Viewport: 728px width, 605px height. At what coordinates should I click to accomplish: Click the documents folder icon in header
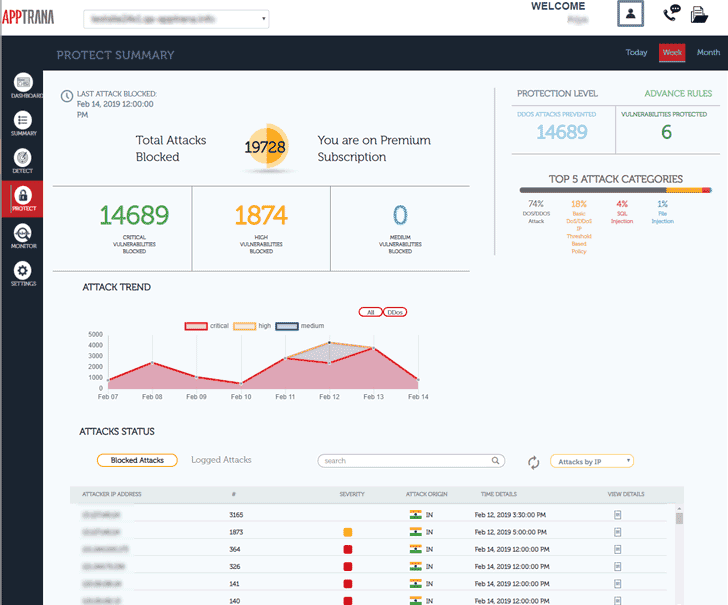tap(699, 14)
